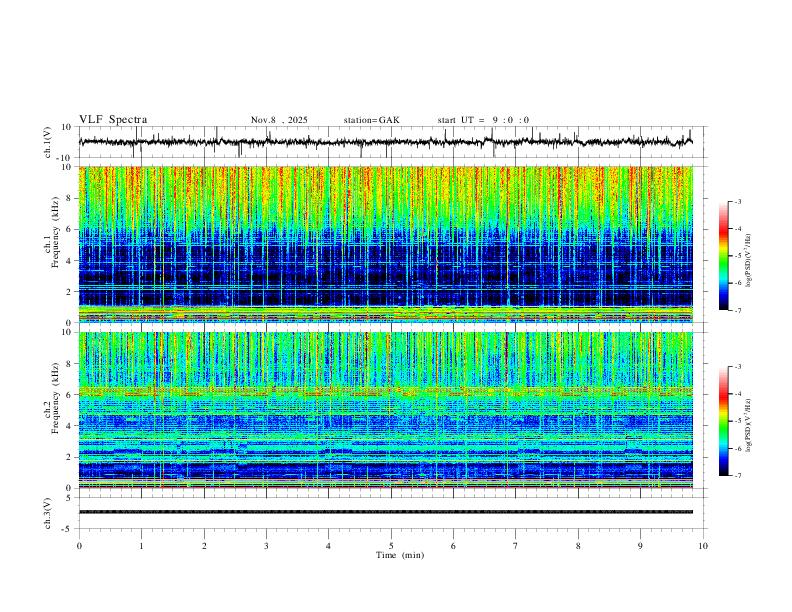Click the ch.1 PSD color scale bar

point(724,256)
